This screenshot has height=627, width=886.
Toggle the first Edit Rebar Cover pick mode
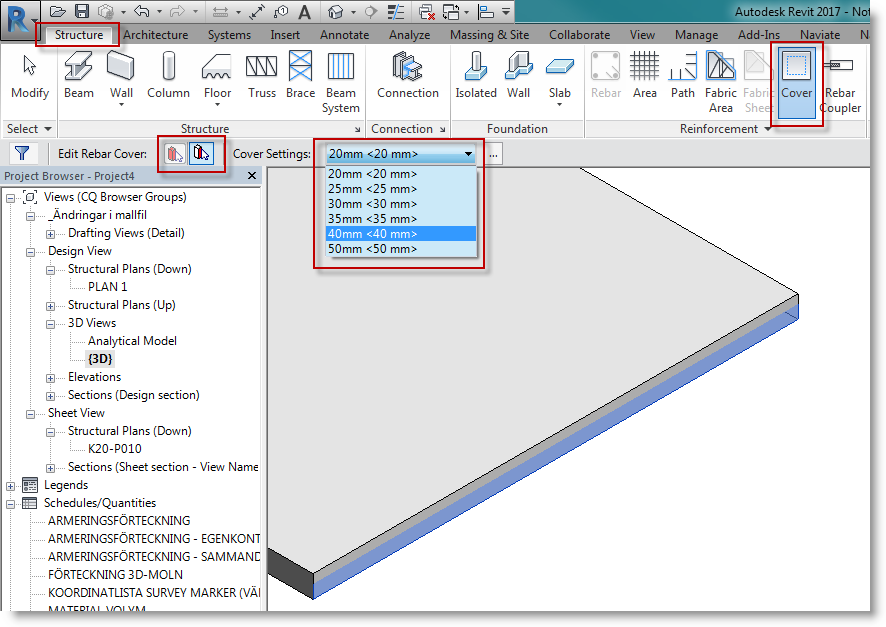[x=174, y=153]
